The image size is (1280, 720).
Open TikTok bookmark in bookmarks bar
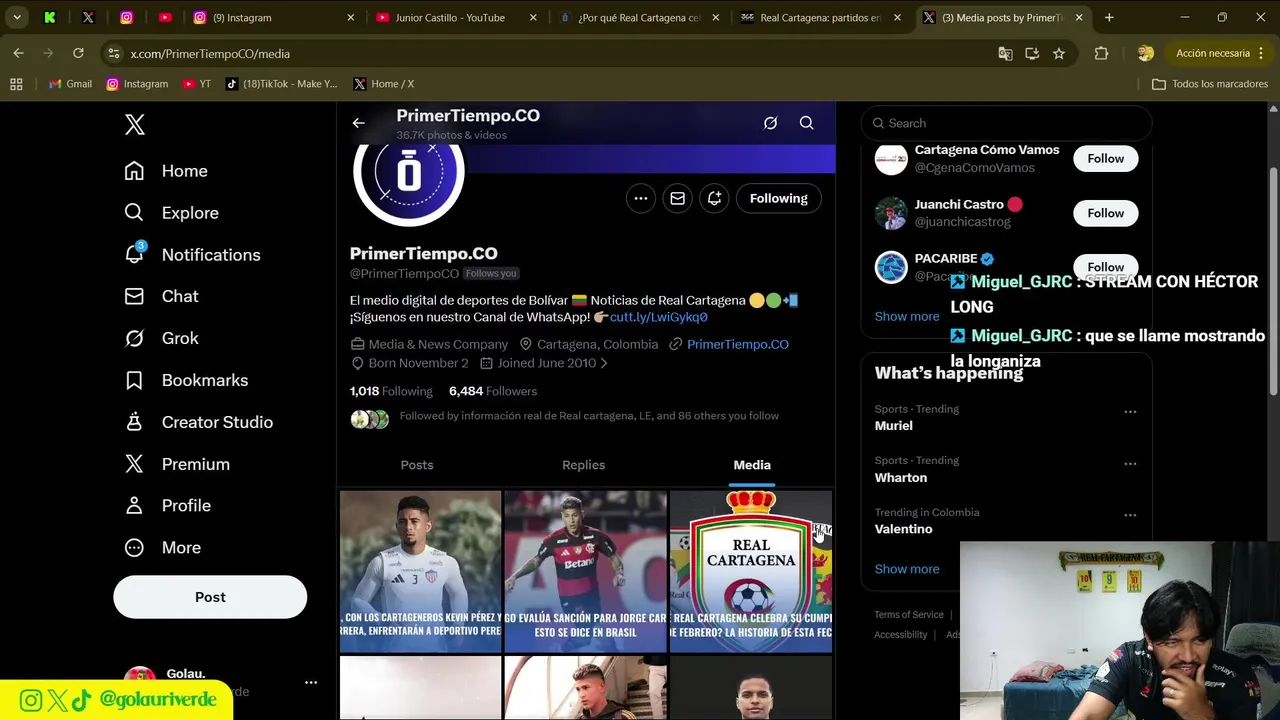coord(281,84)
